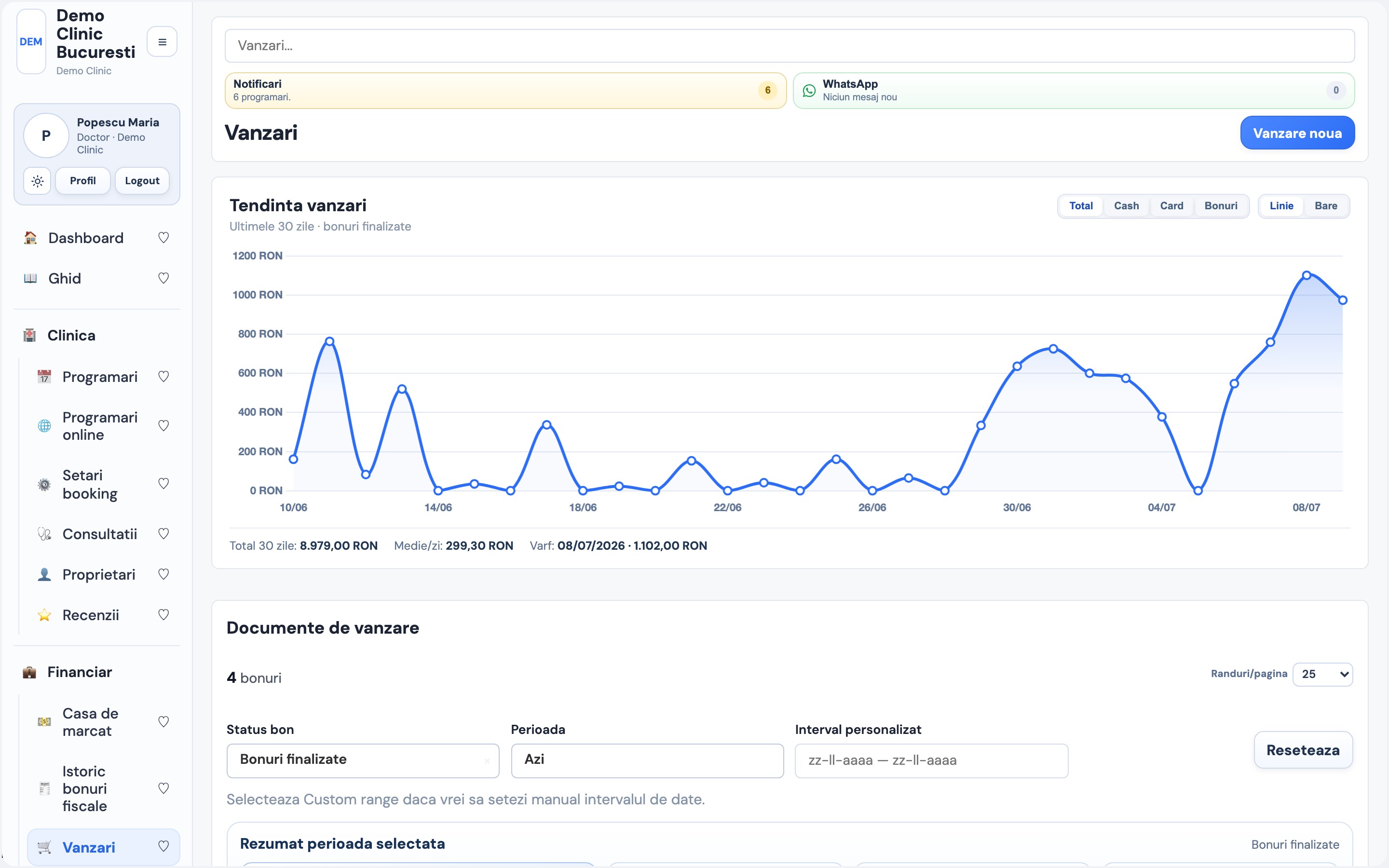The height and width of the screenshot is (868, 1389).
Task: Click the chart peak point at 08/07
Action: pos(1307,275)
